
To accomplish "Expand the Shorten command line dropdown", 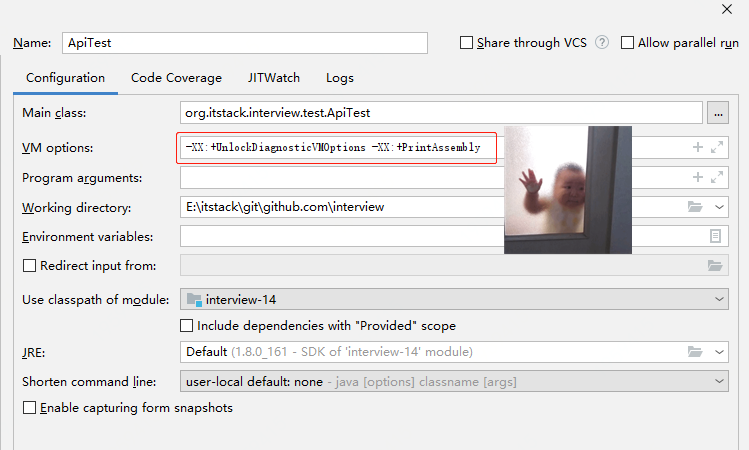I will tap(455, 382).
